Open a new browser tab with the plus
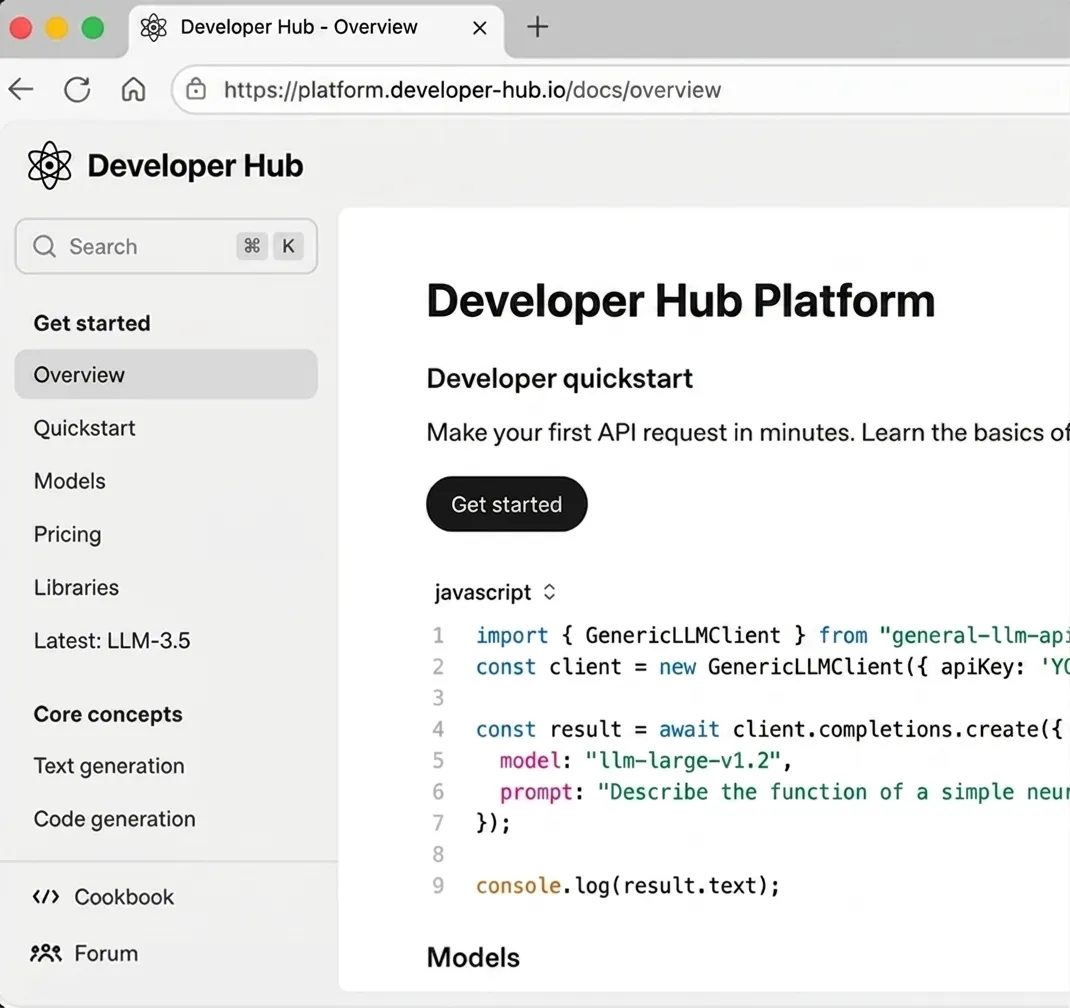Image resolution: width=1070 pixels, height=1008 pixels. [x=537, y=27]
